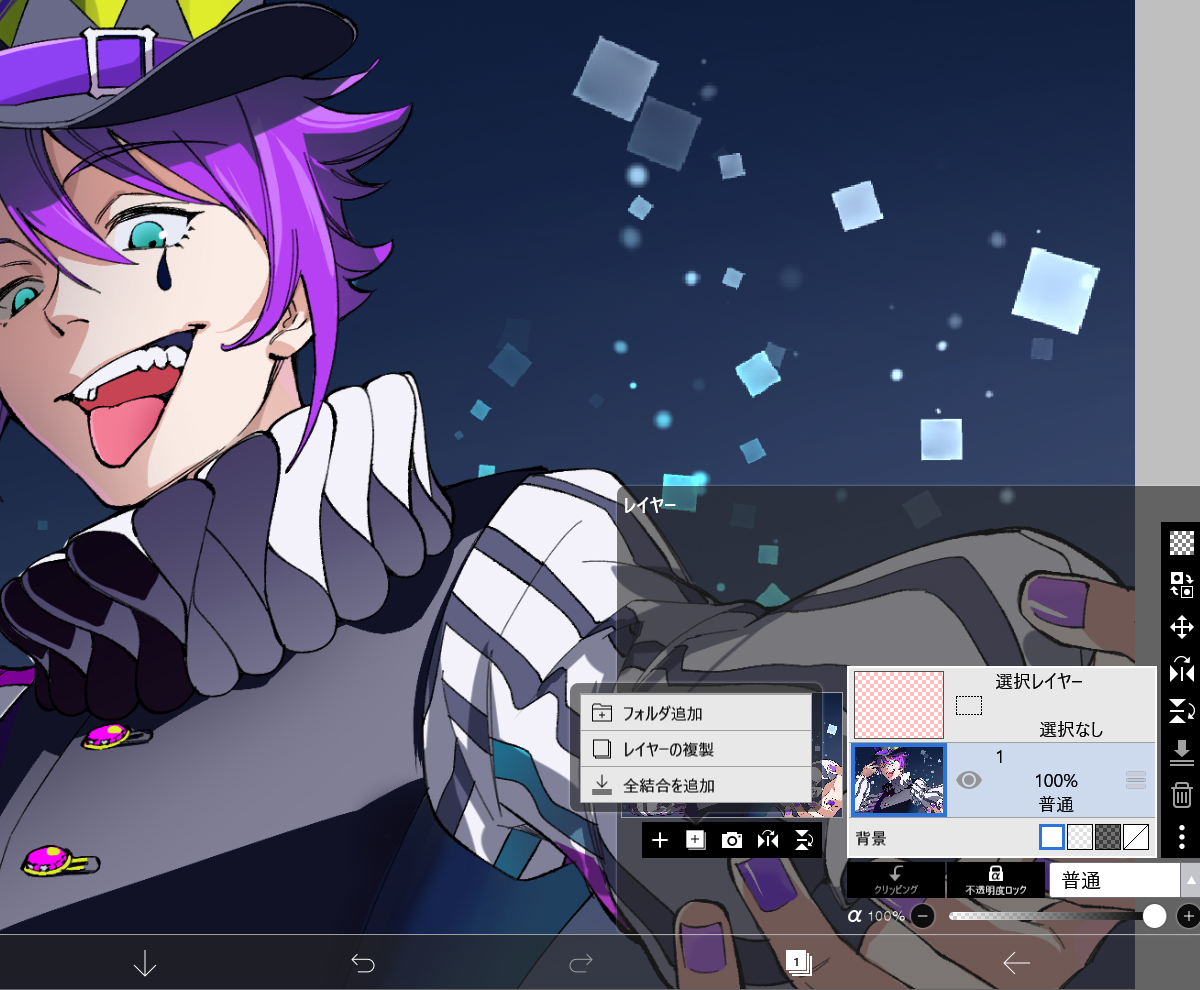The image size is (1200, 990).
Task: Open the three-dot more options menu
Action: 1181,837
